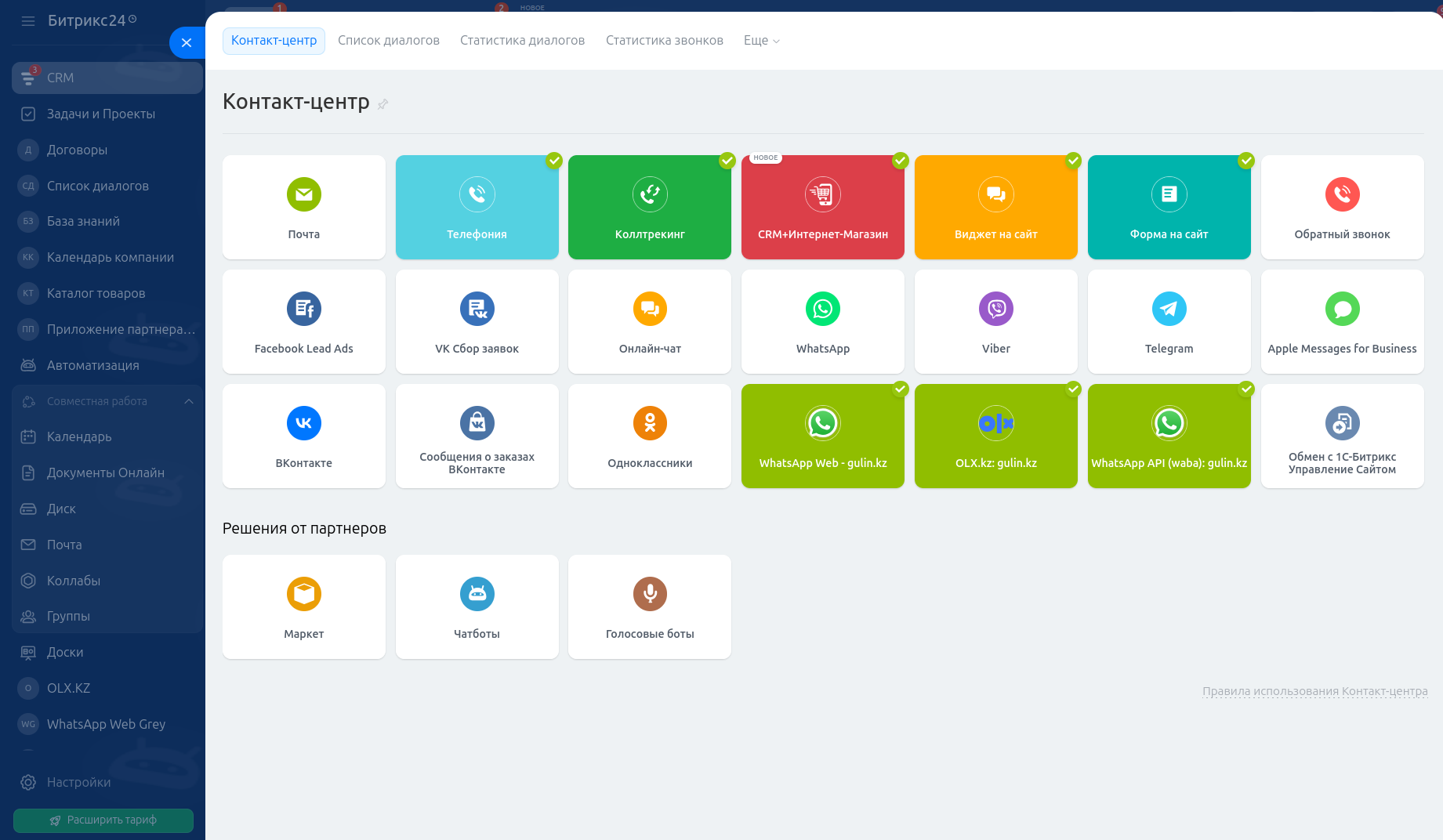Click the green checkmark on Телефония tile
The image size is (1443, 840).
(x=554, y=161)
